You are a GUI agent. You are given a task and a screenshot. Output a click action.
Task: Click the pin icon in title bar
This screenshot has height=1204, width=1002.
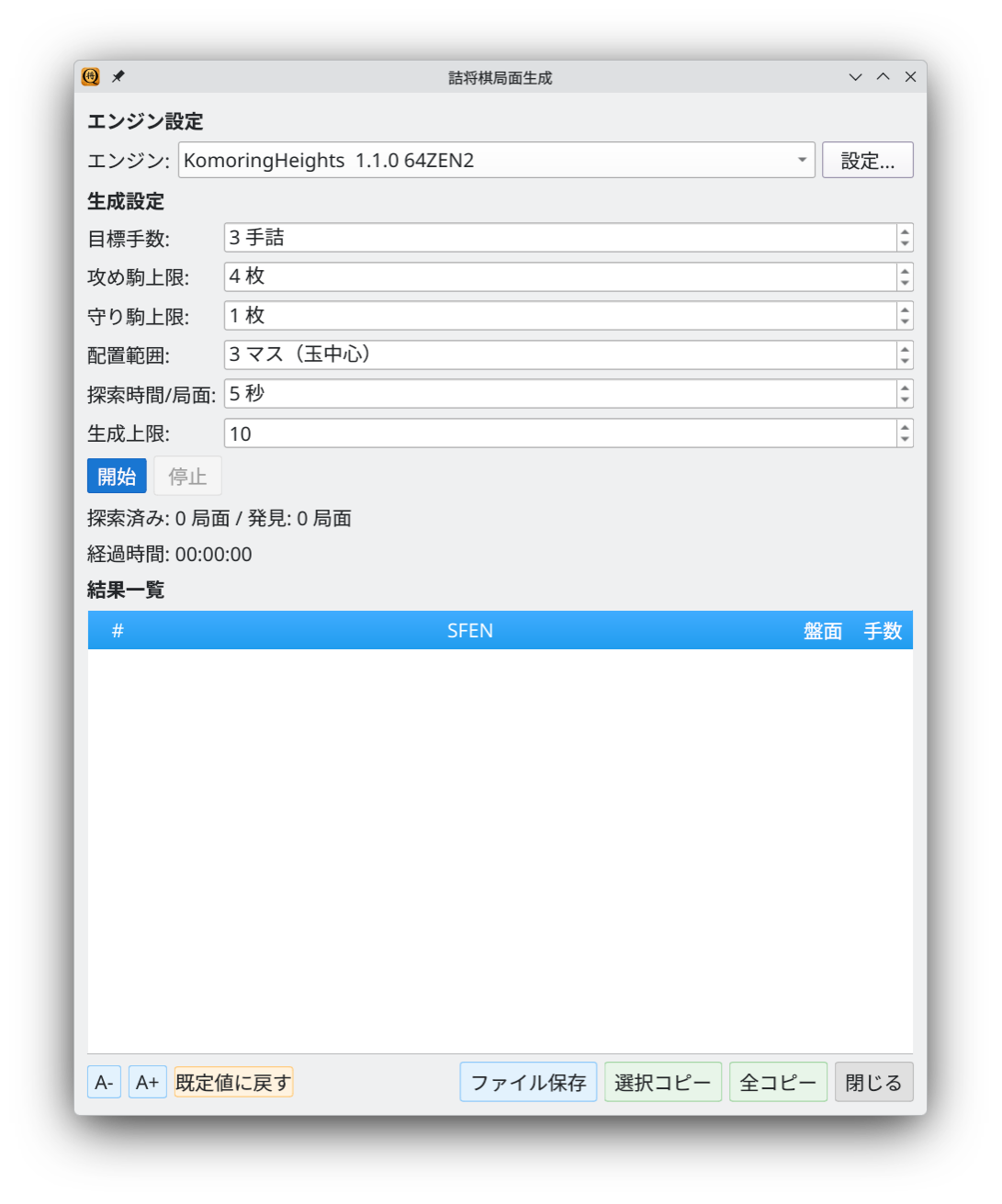pos(118,77)
